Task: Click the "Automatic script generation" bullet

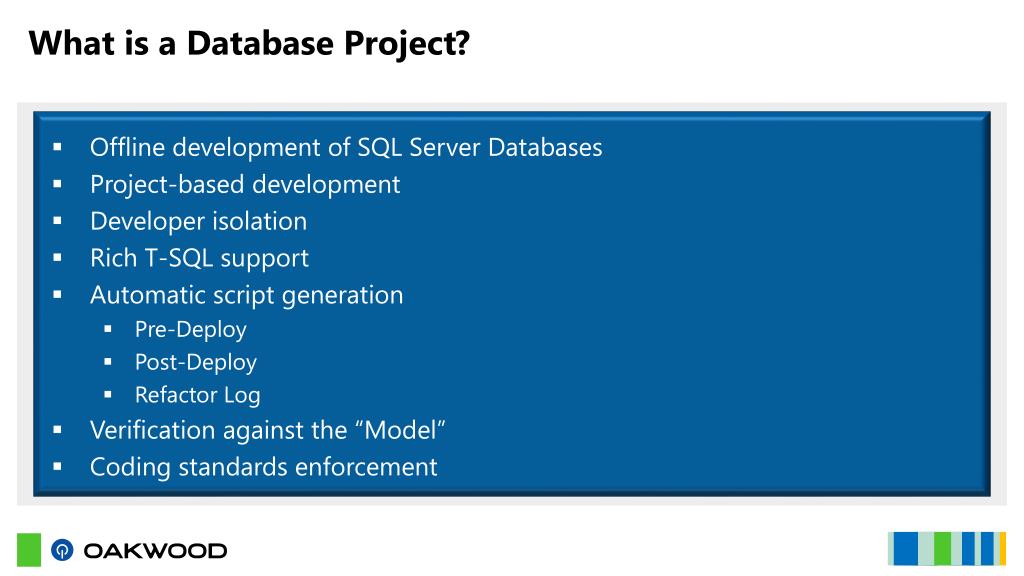Action: point(247,295)
